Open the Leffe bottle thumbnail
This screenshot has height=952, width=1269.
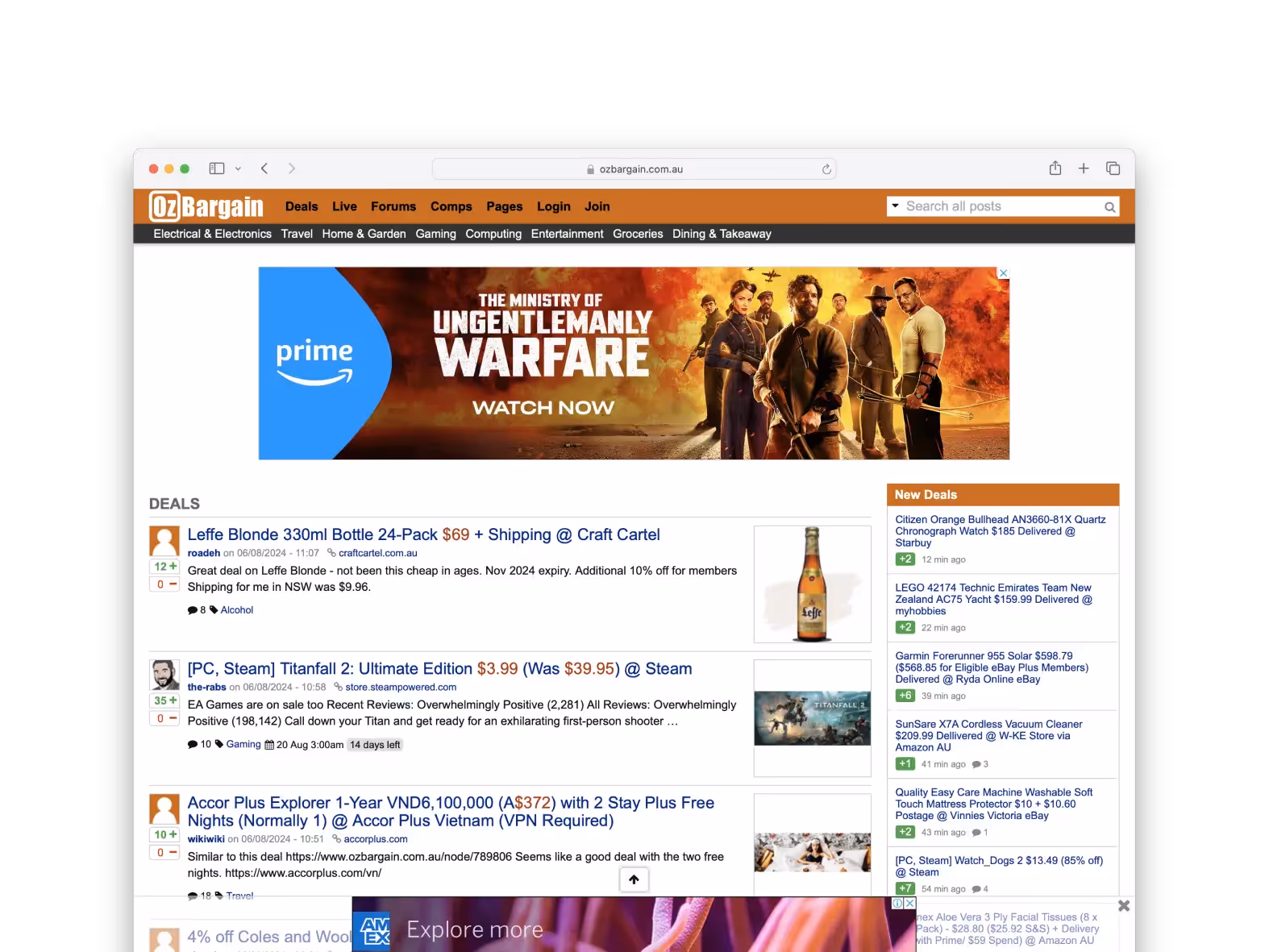(x=812, y=584)
